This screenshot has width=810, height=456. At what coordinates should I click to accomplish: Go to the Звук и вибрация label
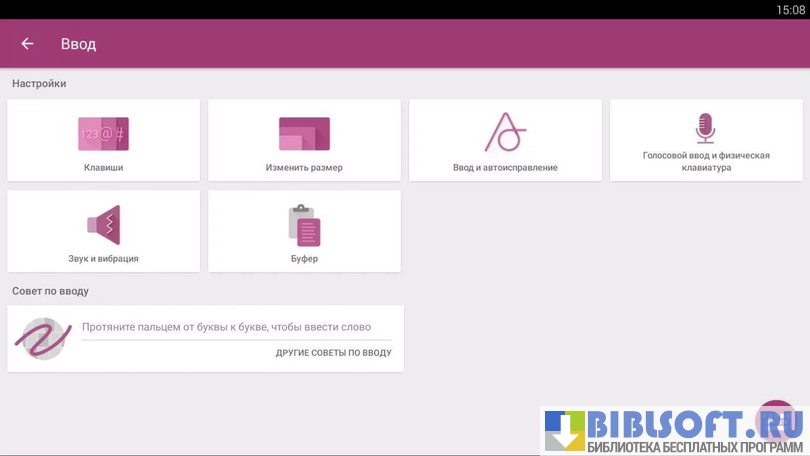click(x=103, y=259)
